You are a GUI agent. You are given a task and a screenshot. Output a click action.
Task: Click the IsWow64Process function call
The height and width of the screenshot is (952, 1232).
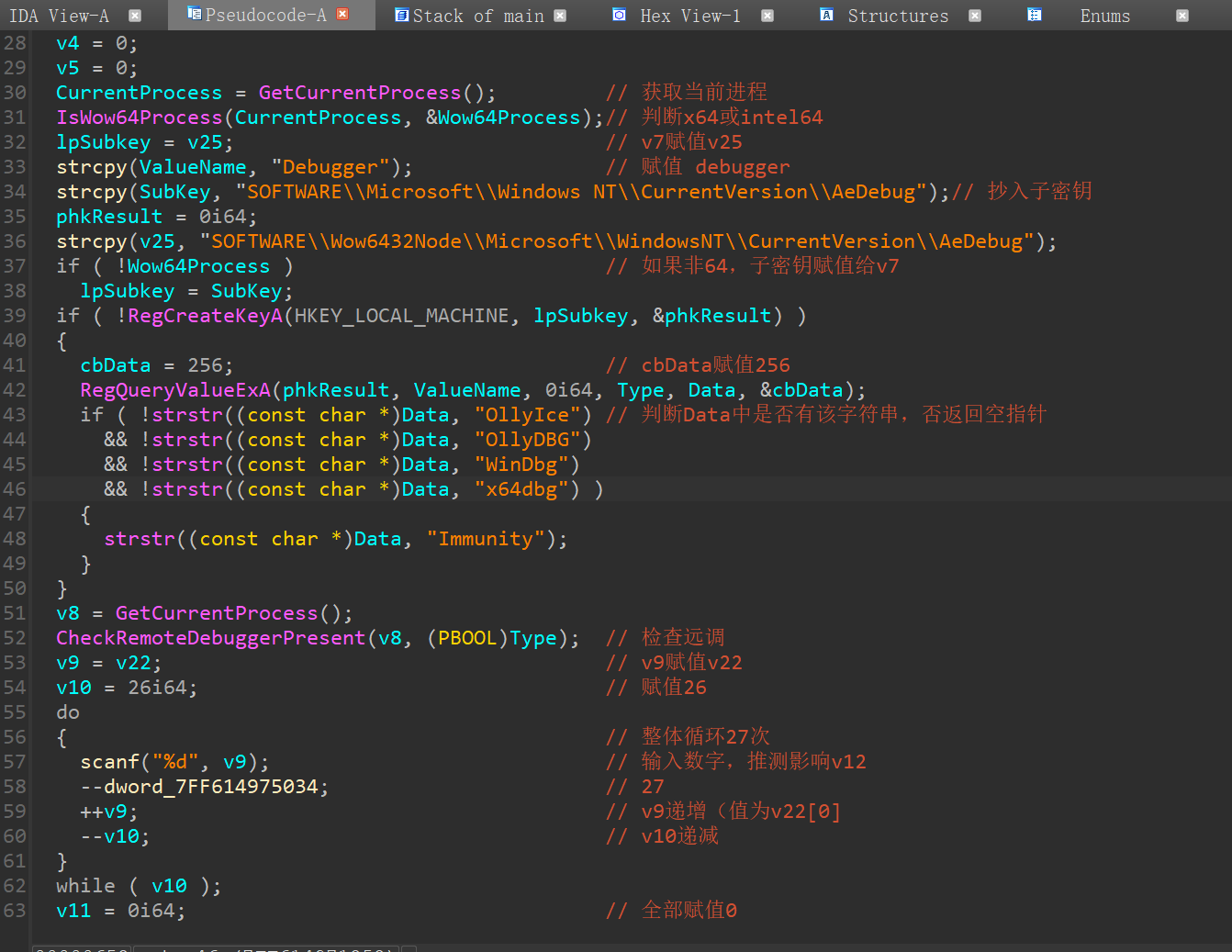140,118
